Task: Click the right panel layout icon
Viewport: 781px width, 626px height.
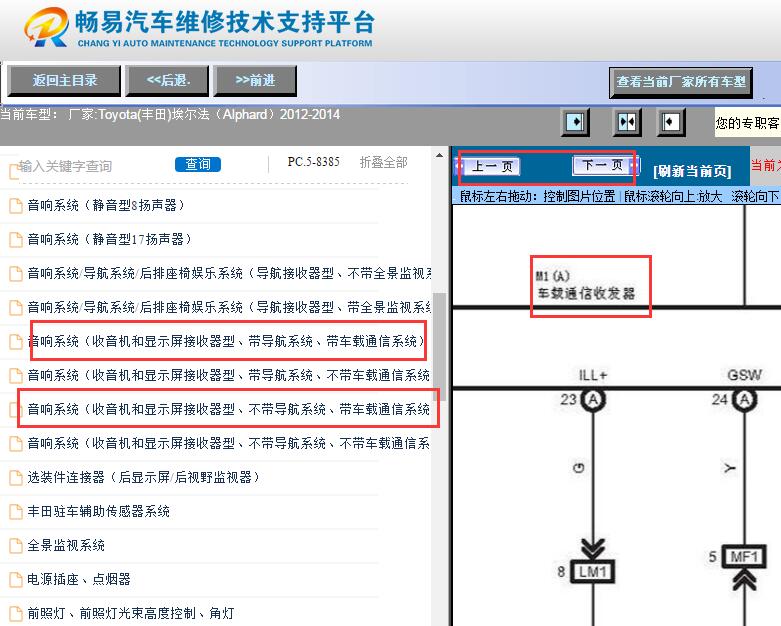Action: (x=670, y=122)
